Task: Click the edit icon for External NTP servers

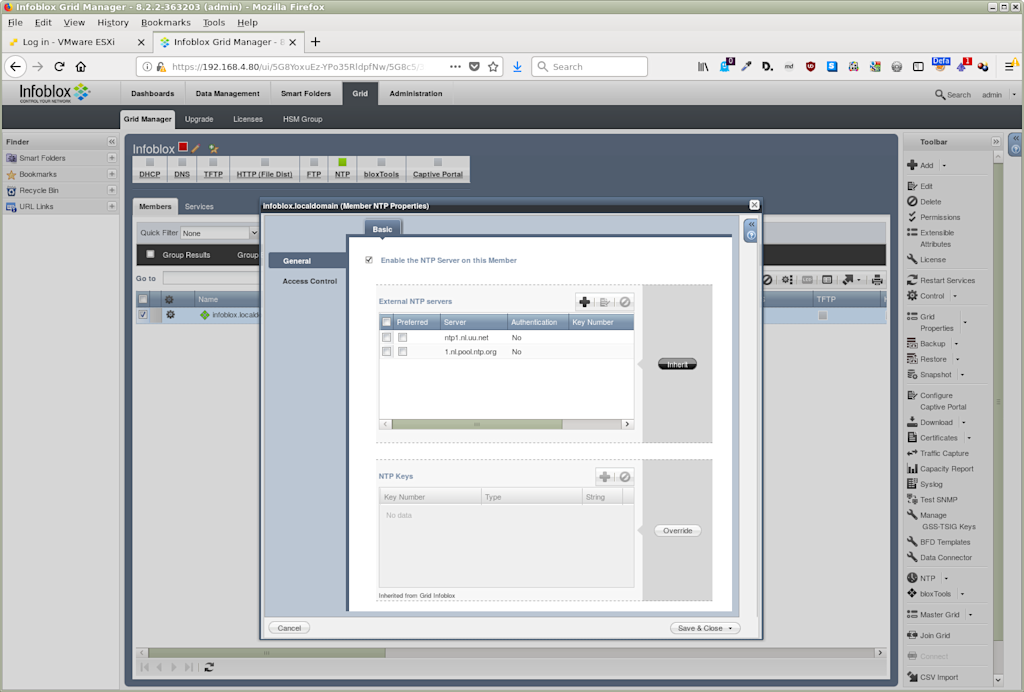Action: click(x=605, y=302)
